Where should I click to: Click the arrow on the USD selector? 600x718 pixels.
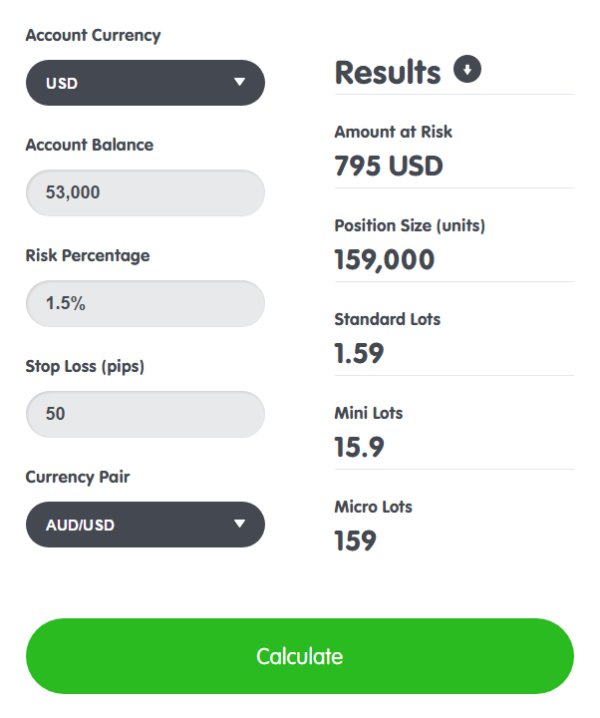pos(239,82)
